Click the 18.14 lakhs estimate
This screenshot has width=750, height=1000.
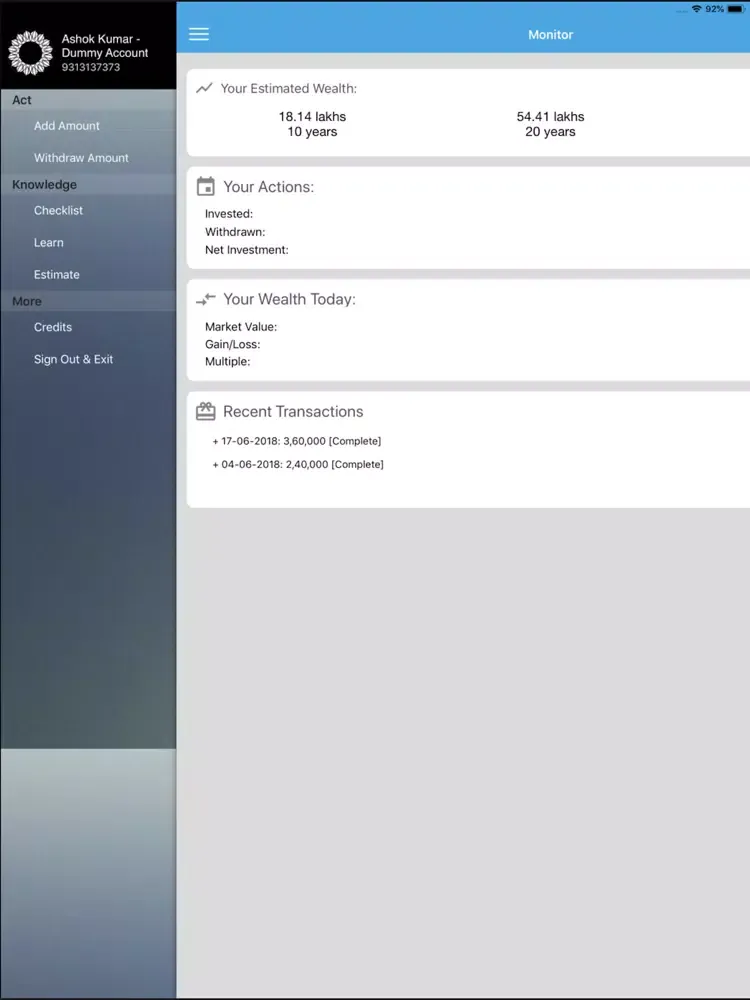point(312,117)
